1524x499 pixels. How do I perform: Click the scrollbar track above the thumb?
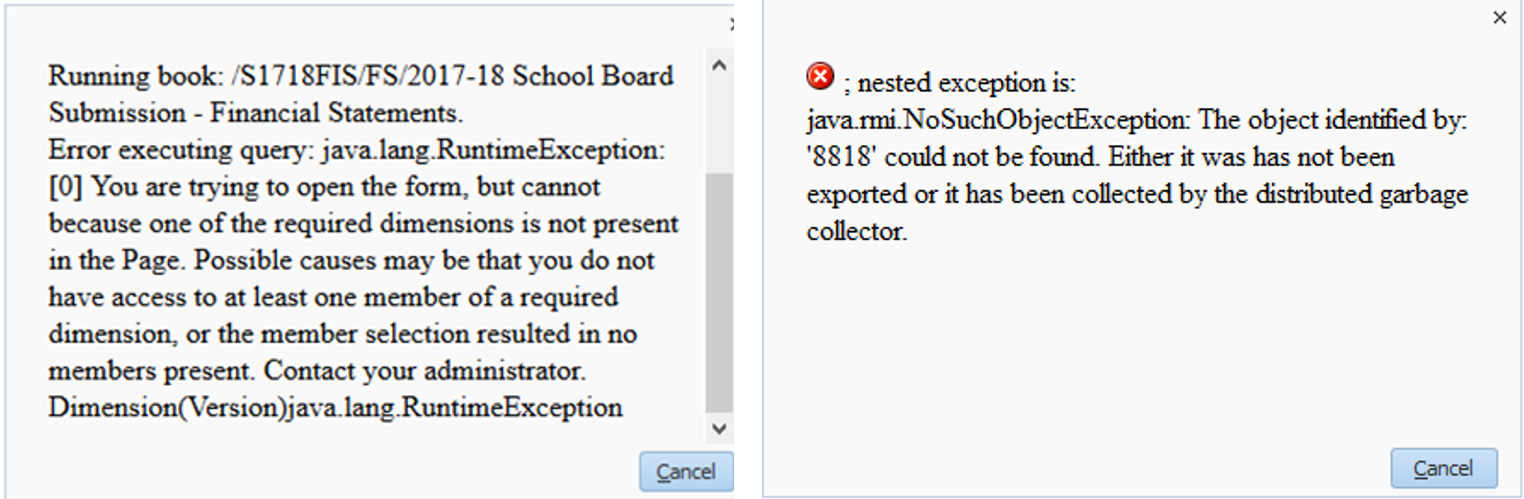click(718, 125)
